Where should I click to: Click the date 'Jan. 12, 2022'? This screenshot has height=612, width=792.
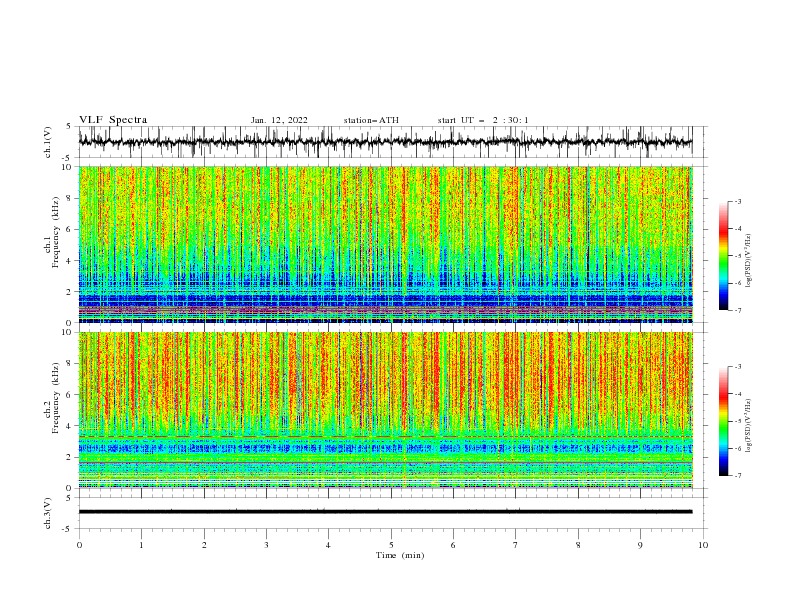coord(279,120)
